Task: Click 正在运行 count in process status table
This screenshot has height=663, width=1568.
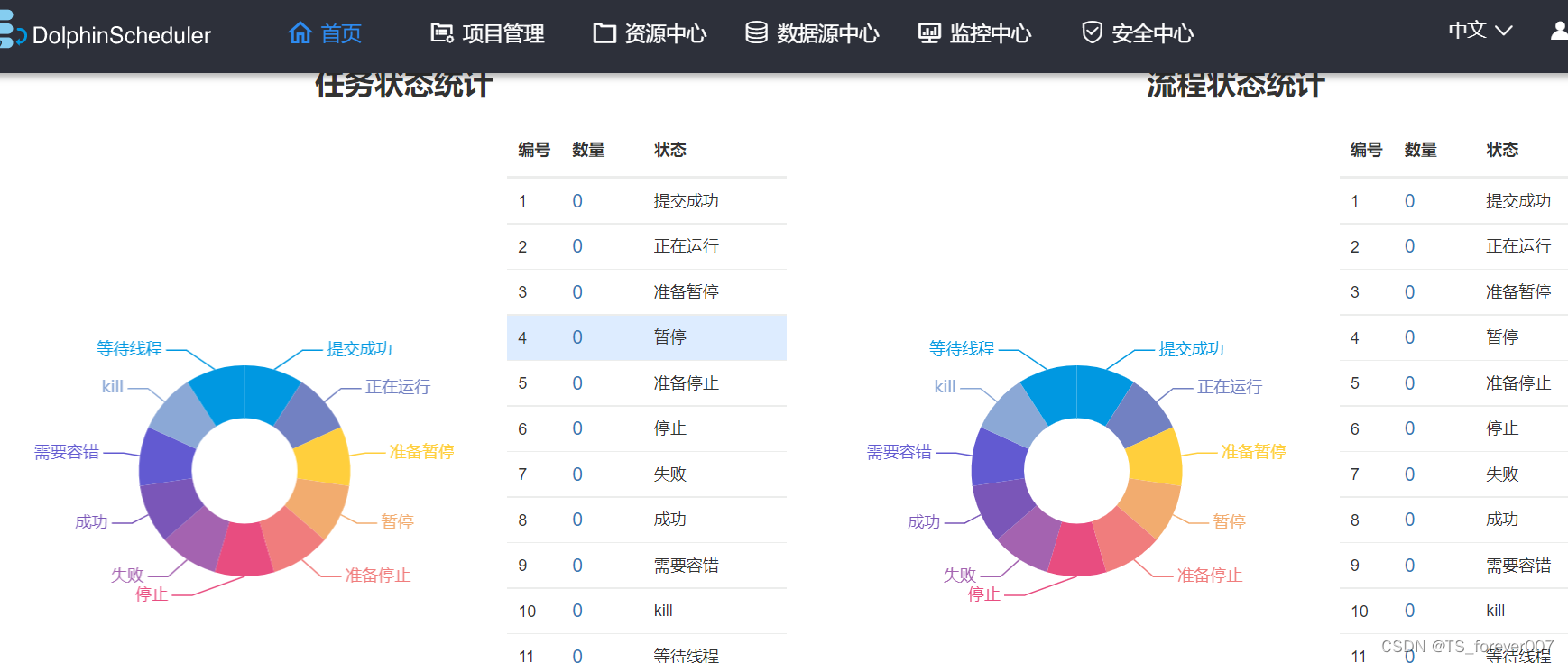Action: (x=1410, y=246)
